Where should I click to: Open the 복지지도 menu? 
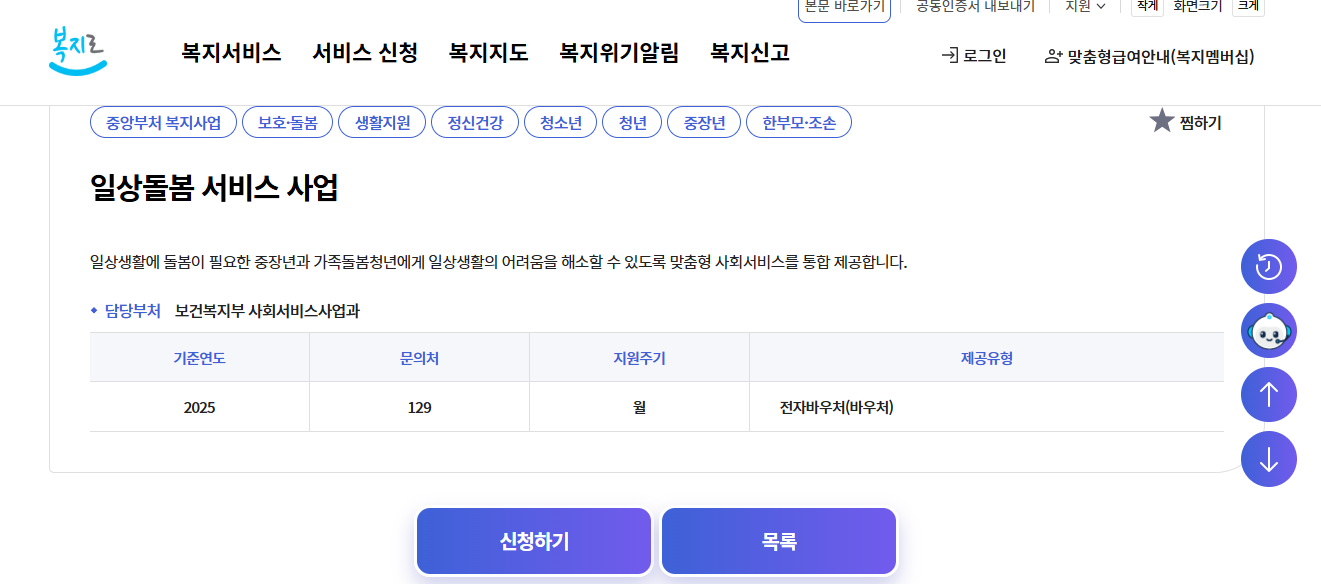click(489, 52)
